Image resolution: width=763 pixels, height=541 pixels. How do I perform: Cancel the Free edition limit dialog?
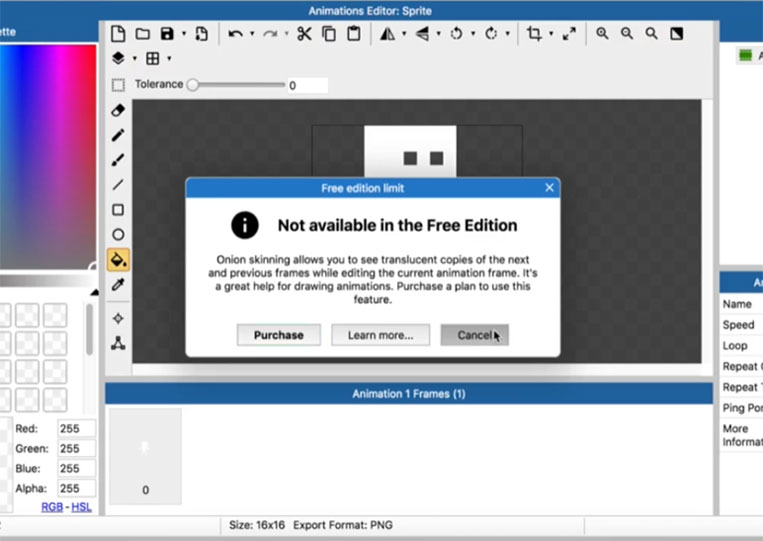click(x=474, y=335)
